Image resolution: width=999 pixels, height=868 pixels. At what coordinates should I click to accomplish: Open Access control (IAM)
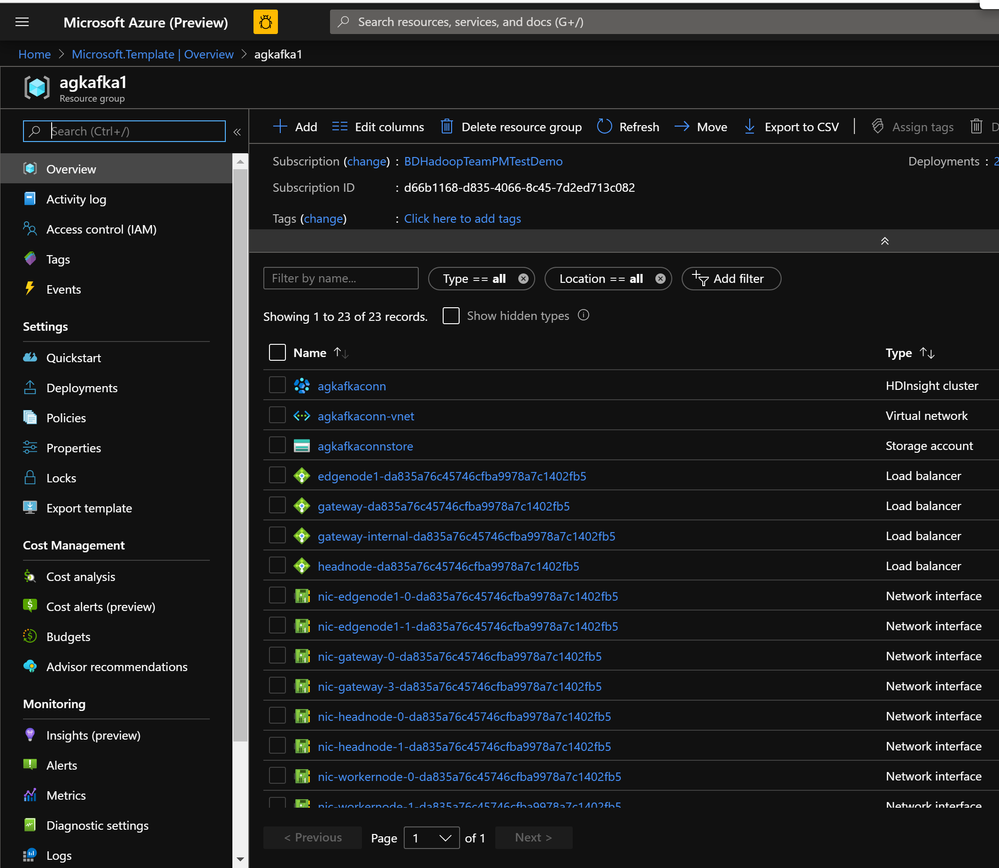pos(101,229)
